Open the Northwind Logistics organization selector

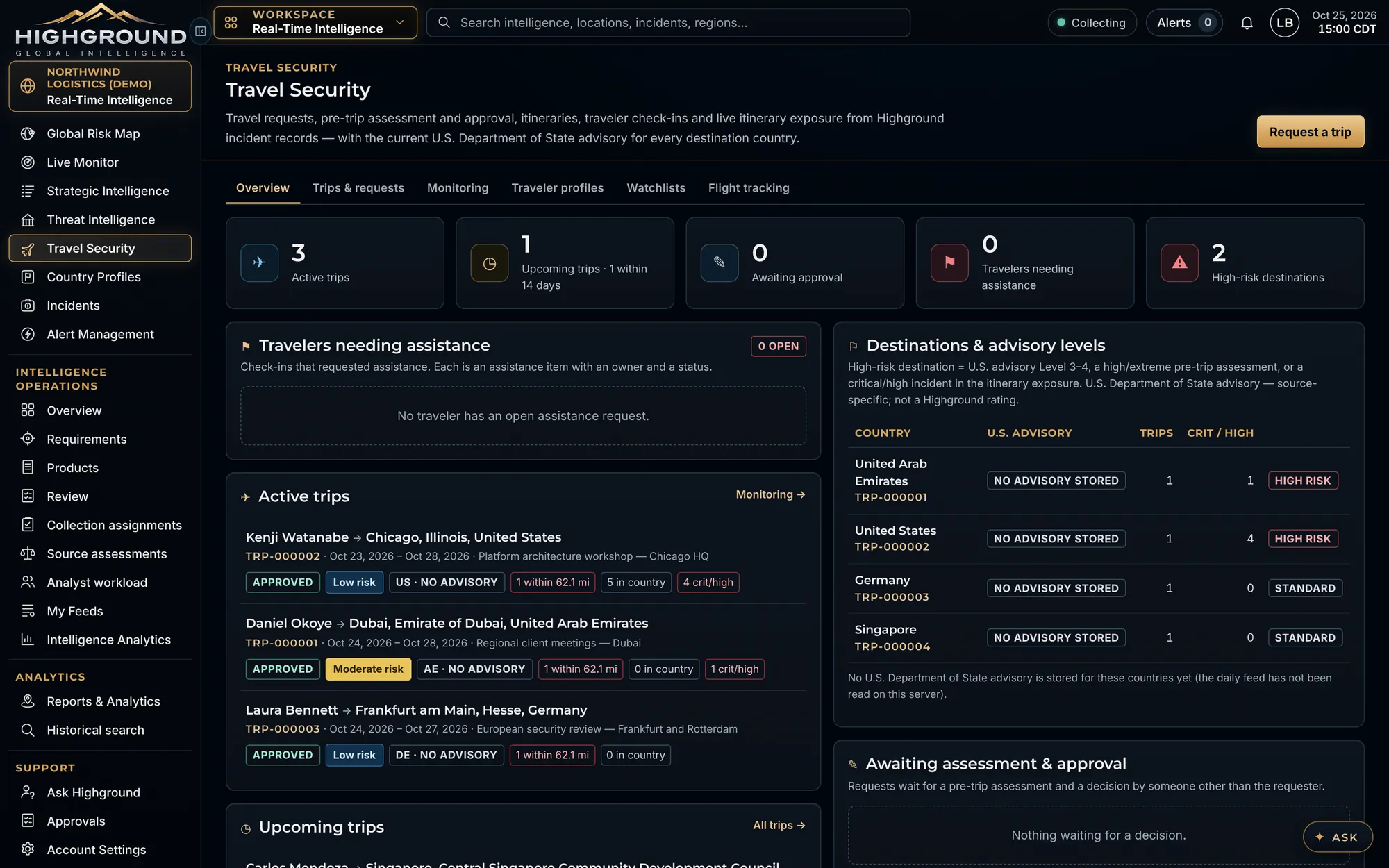[100, 86]
